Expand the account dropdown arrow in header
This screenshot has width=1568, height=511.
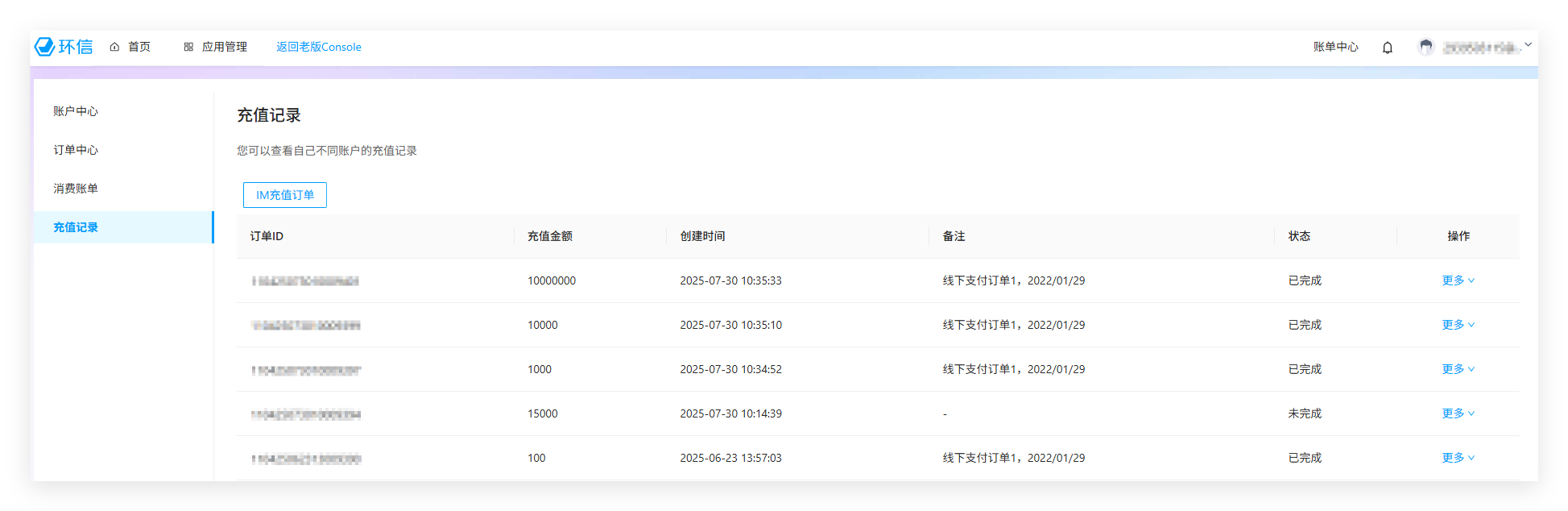pyautogui.click(x=1528, y=45)
